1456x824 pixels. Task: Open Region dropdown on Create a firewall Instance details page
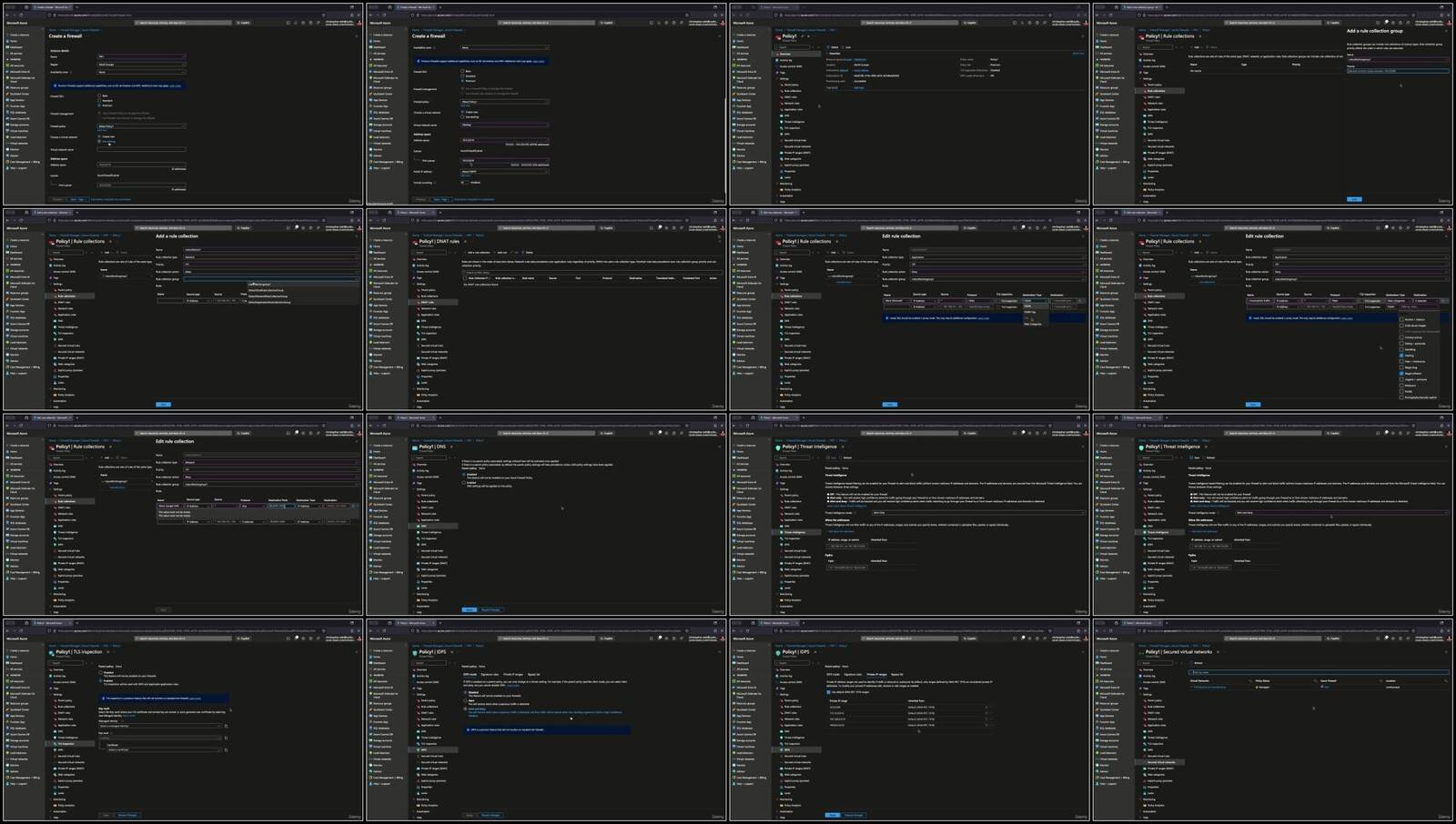[141, 65]
